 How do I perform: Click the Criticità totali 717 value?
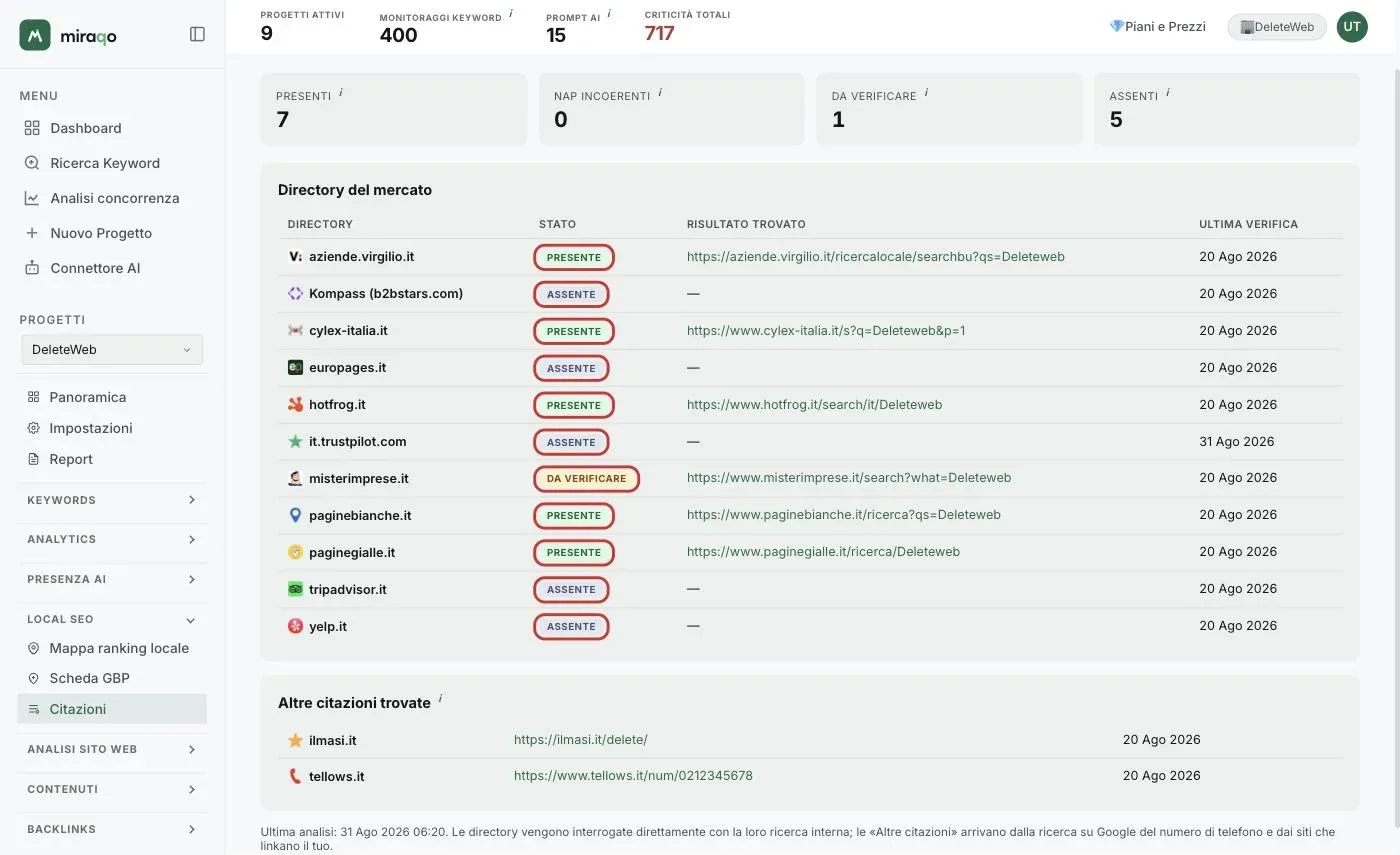pos(660,33)
